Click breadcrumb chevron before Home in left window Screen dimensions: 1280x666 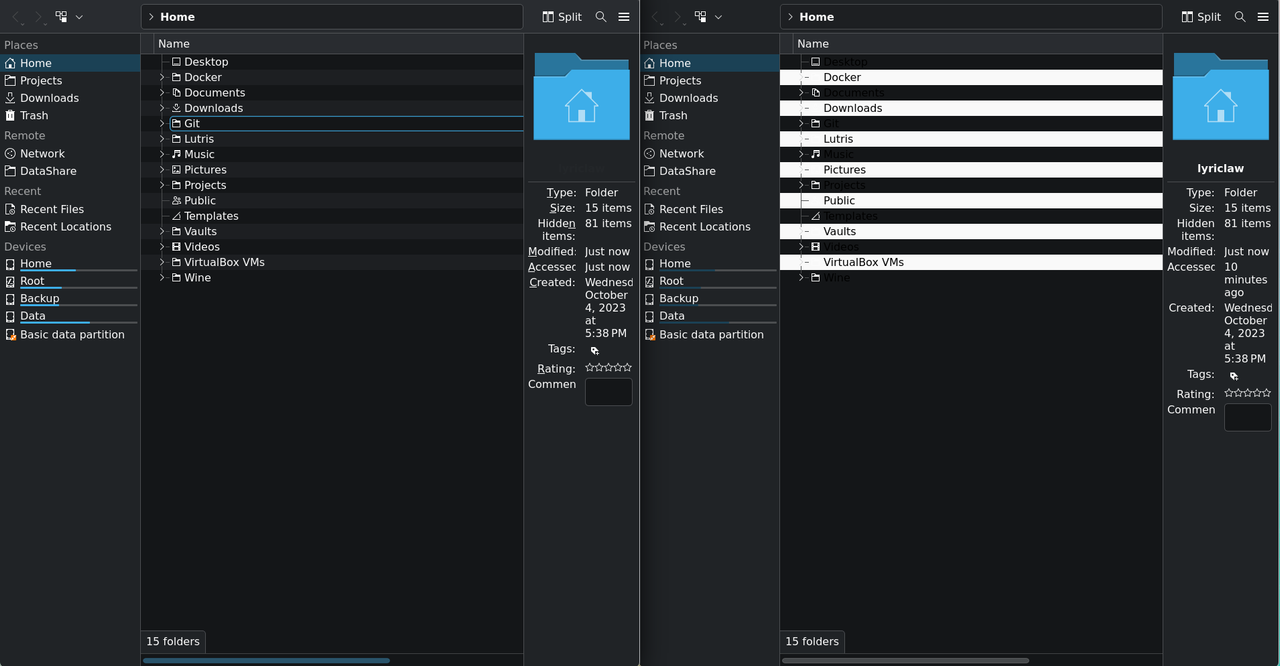150,17
